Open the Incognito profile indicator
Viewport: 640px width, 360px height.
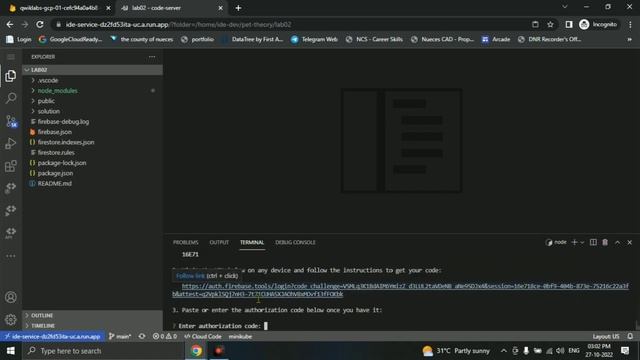[x=598, y=24]
